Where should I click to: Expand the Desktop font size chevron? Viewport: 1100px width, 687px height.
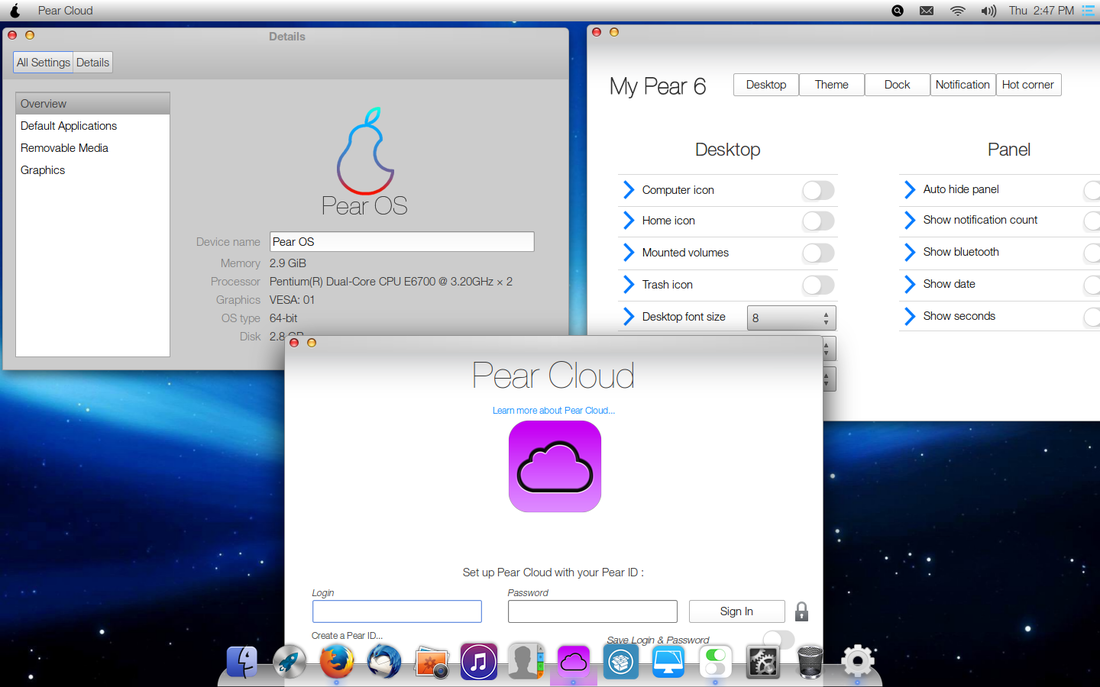tap(629, 316)
